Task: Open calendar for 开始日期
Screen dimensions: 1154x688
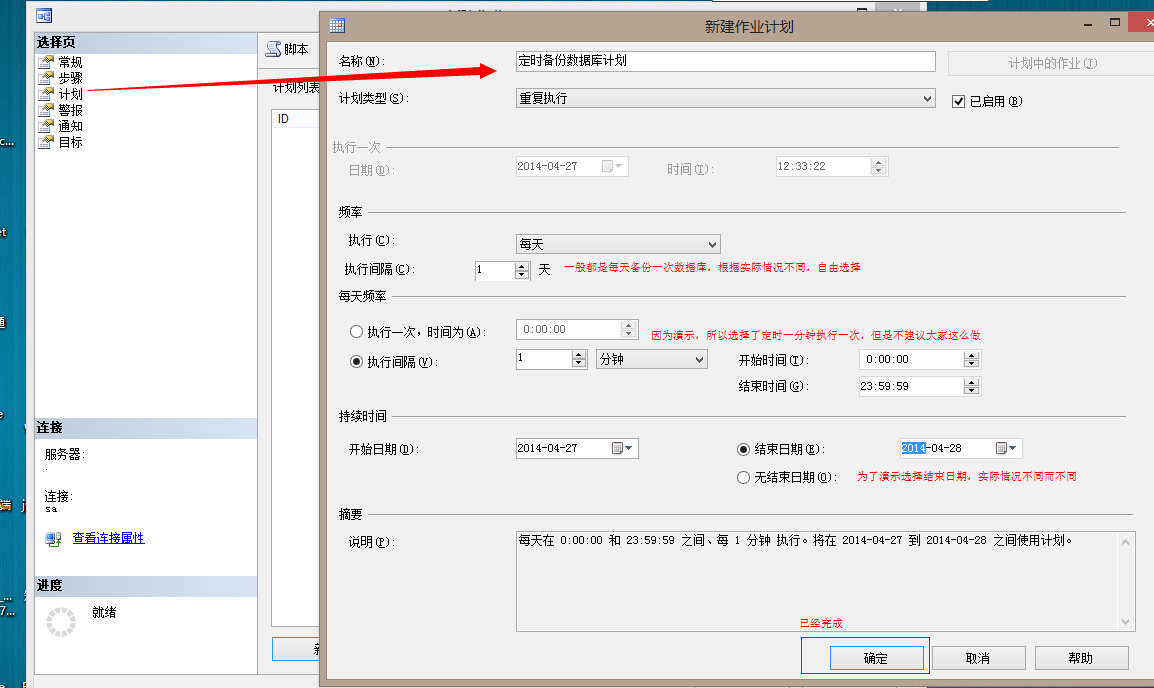Action: 623,448
